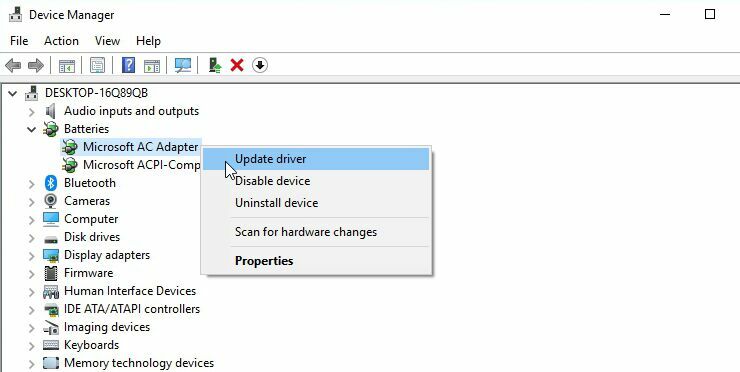Collapse the DESKTOP-16Q89QB root node
Image resolution: width=740 pixels, height=372 pixels.
pyautogui.click(x=13, y=93)
